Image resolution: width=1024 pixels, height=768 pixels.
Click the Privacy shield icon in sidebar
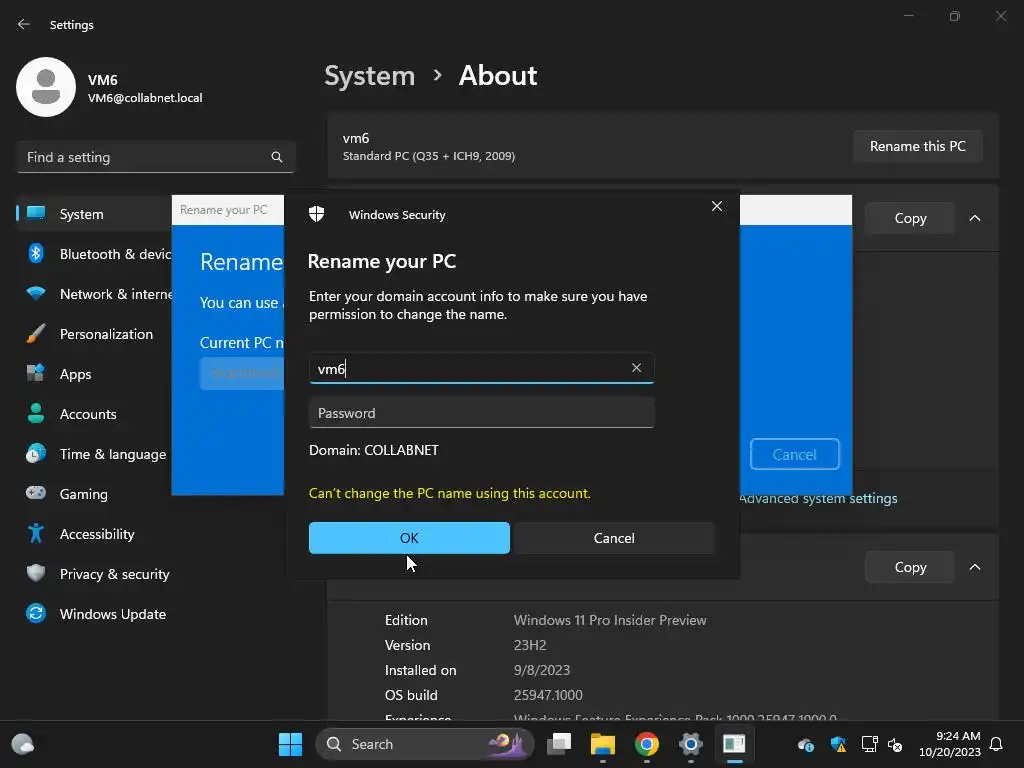[36, 573]
